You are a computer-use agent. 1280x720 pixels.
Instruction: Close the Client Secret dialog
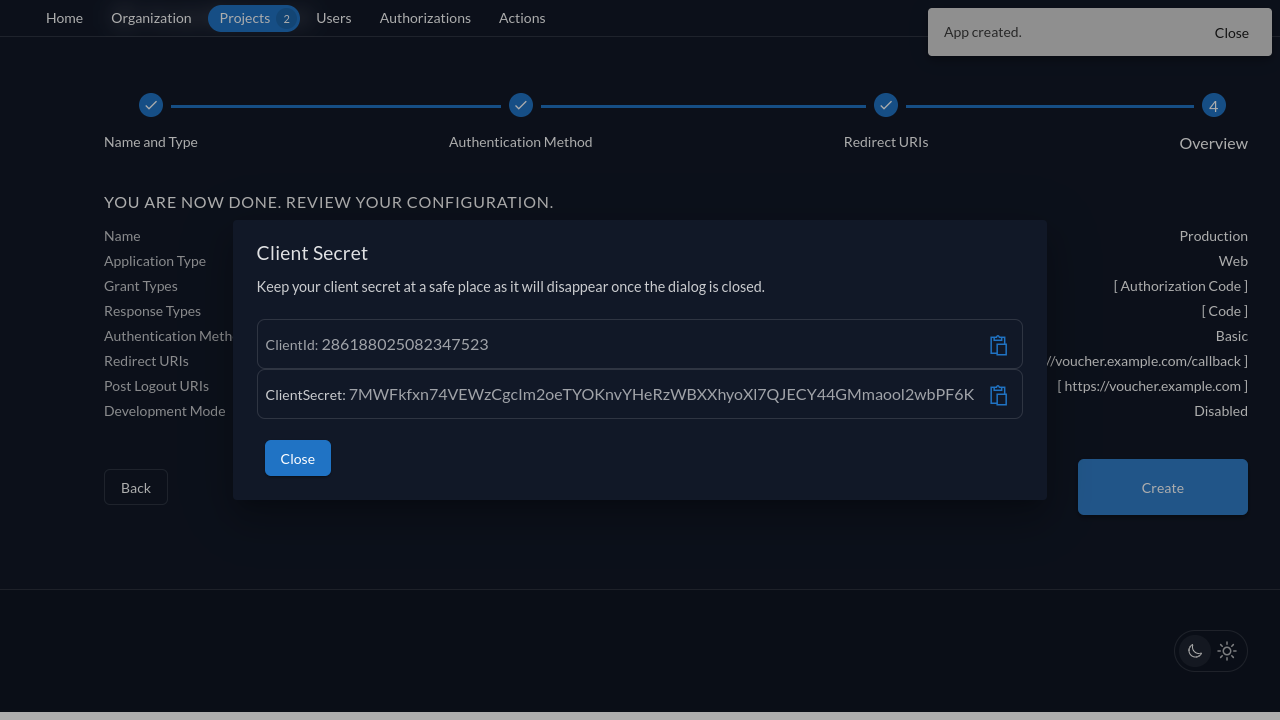(297, 458)
